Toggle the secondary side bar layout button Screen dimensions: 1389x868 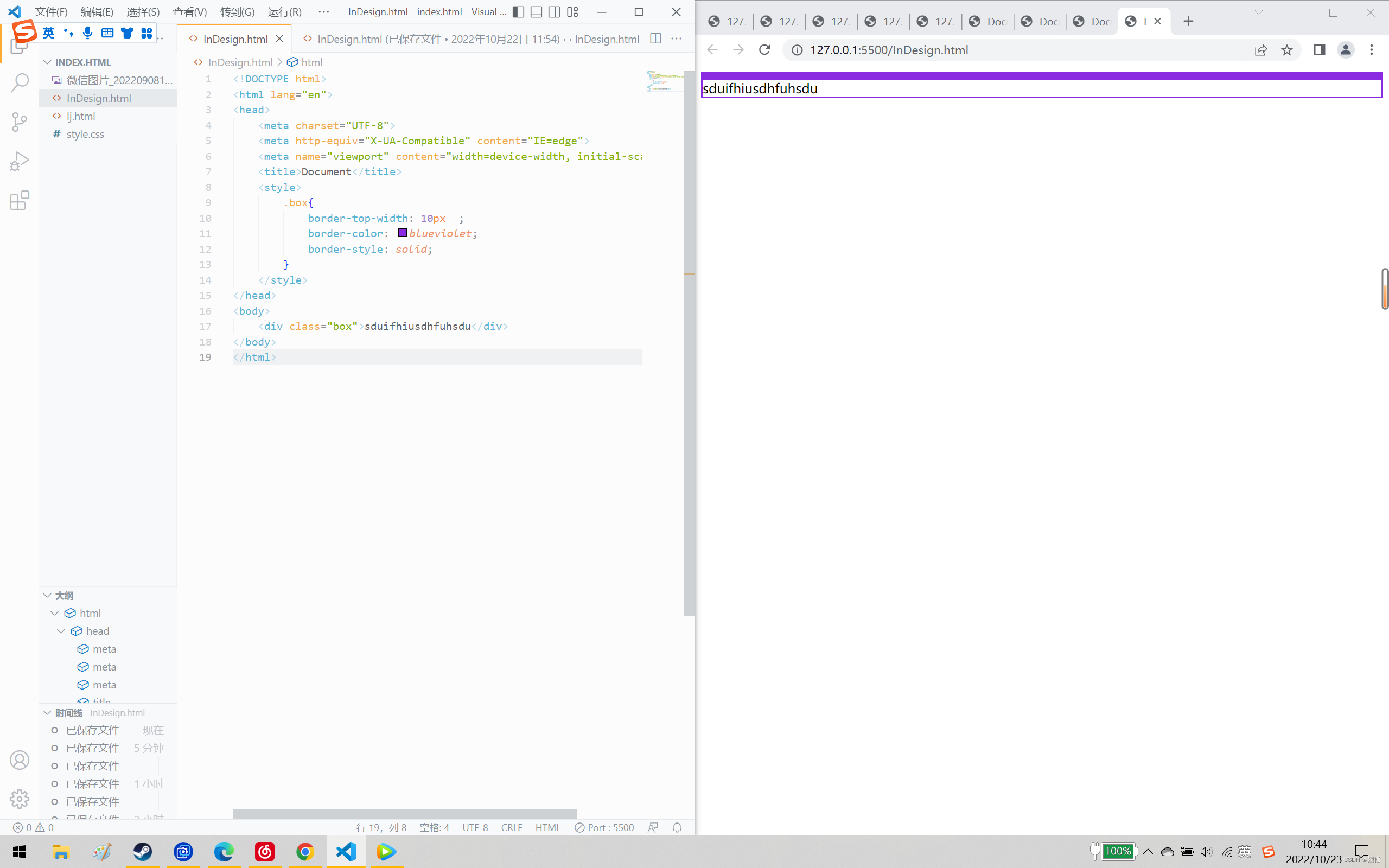(x=555, y=12)
